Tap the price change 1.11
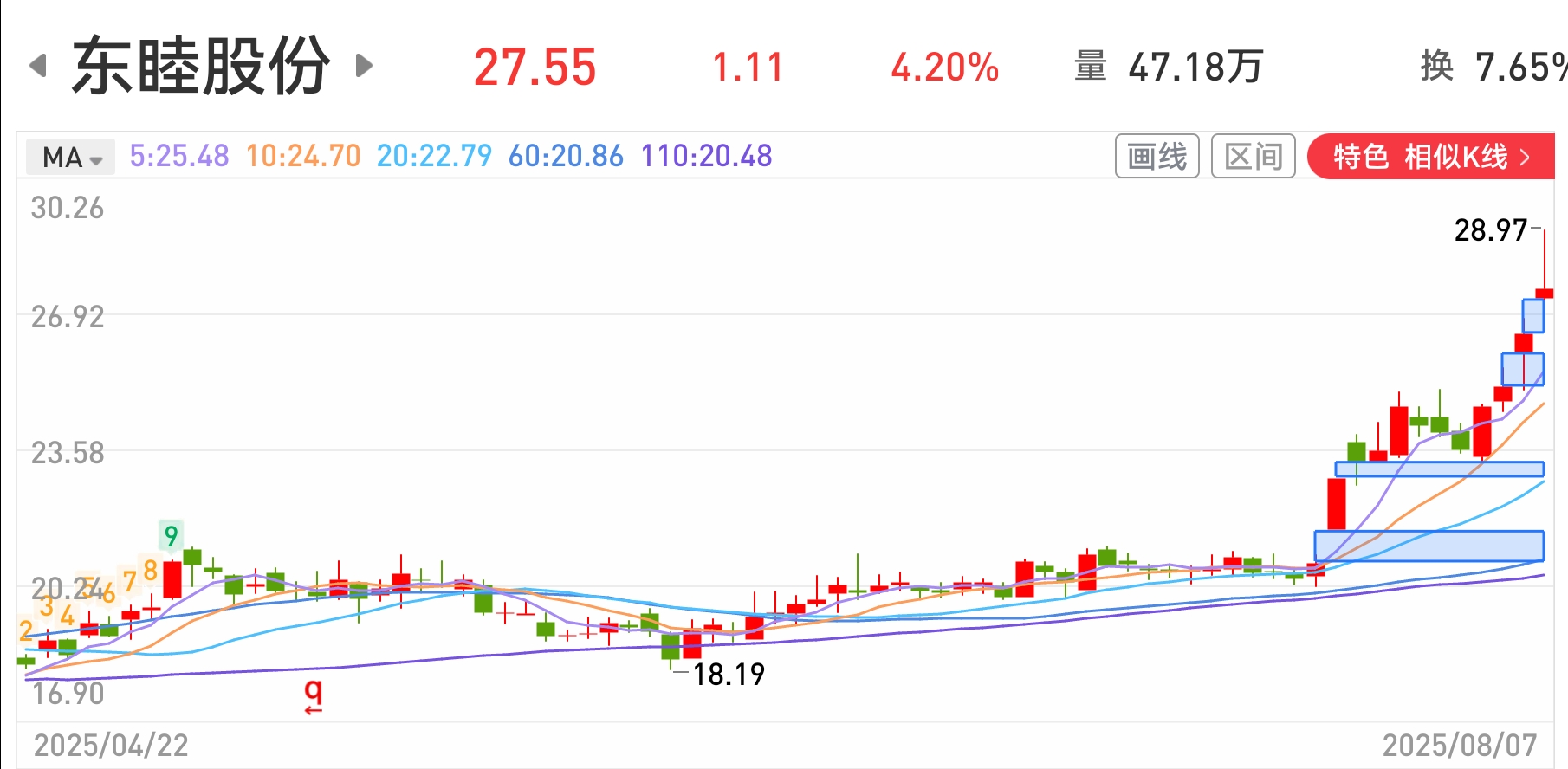 pos(748,68)
